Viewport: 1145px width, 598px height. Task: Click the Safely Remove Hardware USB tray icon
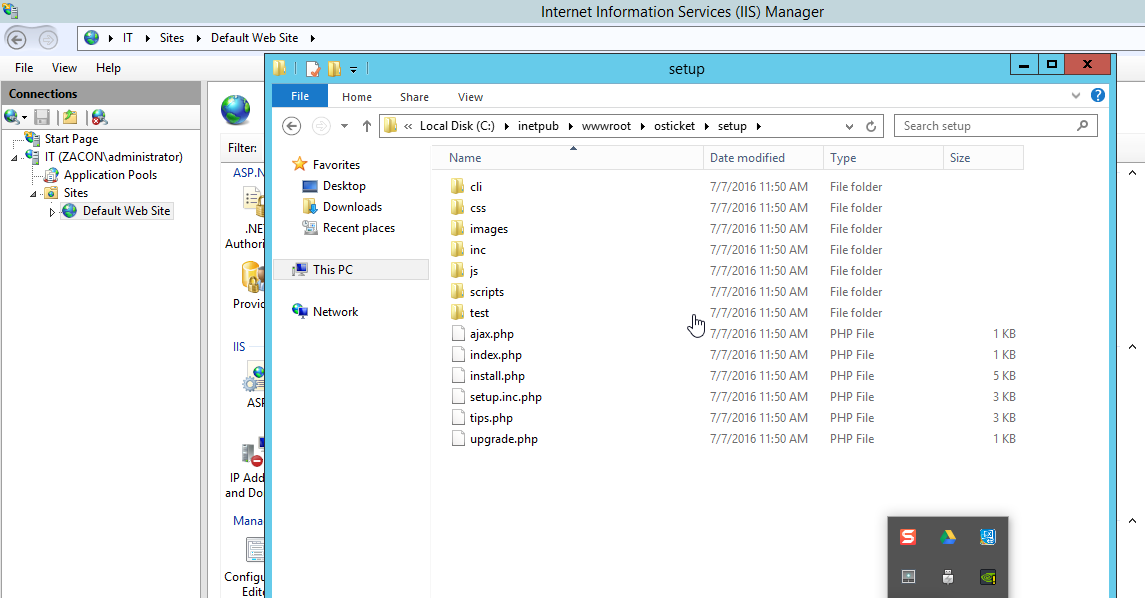[x=948, y=577]
